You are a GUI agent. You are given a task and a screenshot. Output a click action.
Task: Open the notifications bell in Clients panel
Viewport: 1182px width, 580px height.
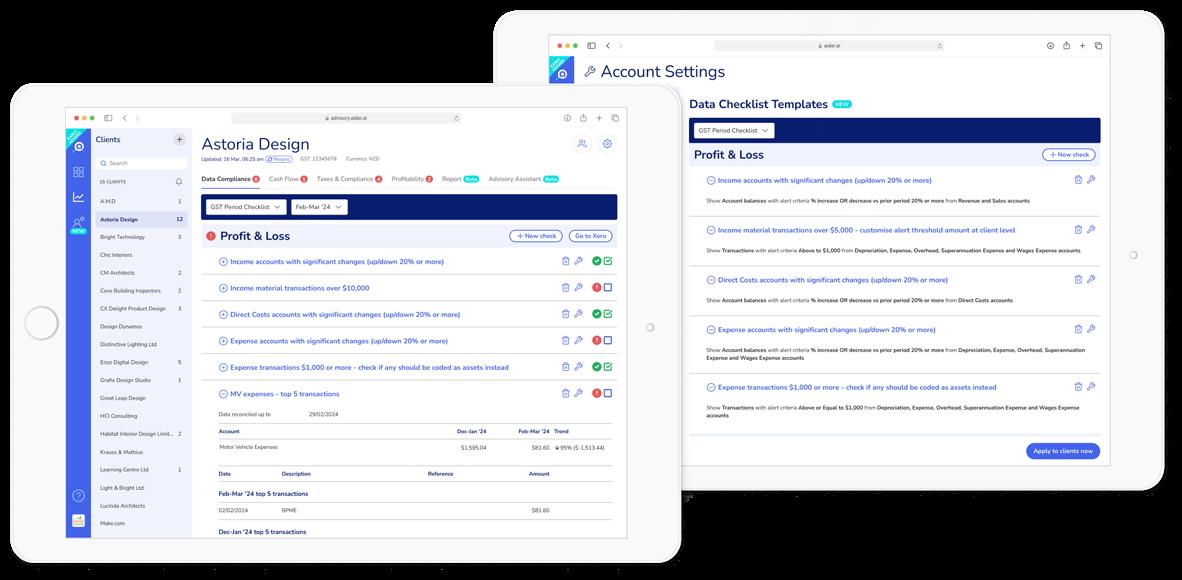[x=179, y=182]
